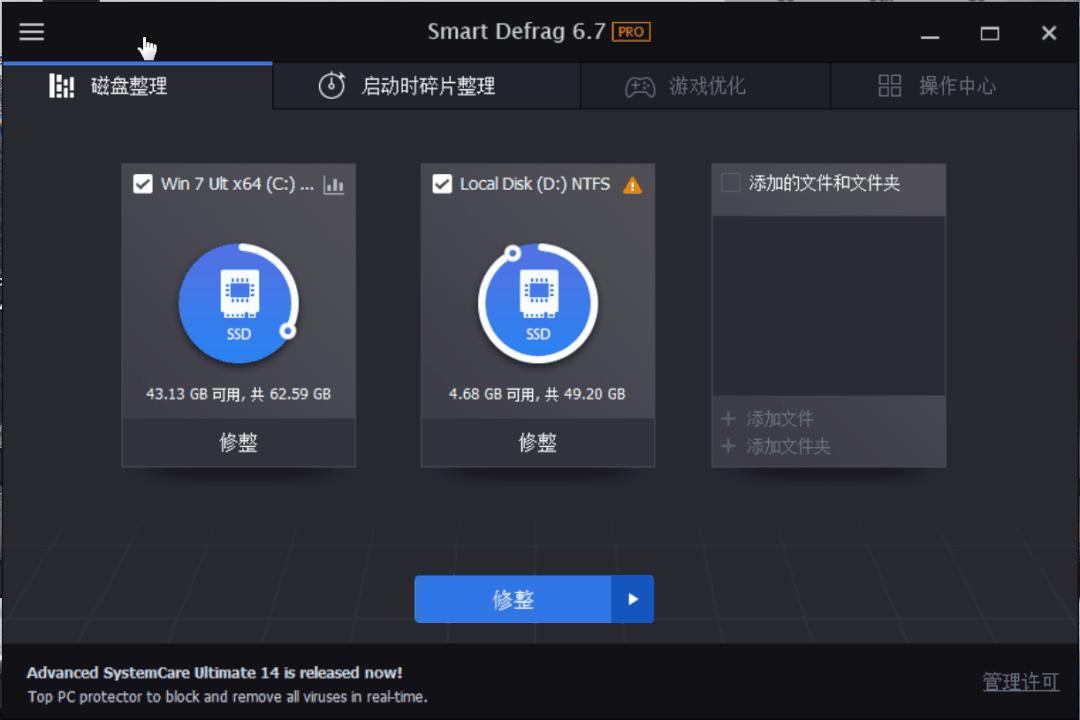Uncheck the Win 7 Ult x64 (C:) drive
Viewport: 1080px width, 720px height.
point(143,184)
